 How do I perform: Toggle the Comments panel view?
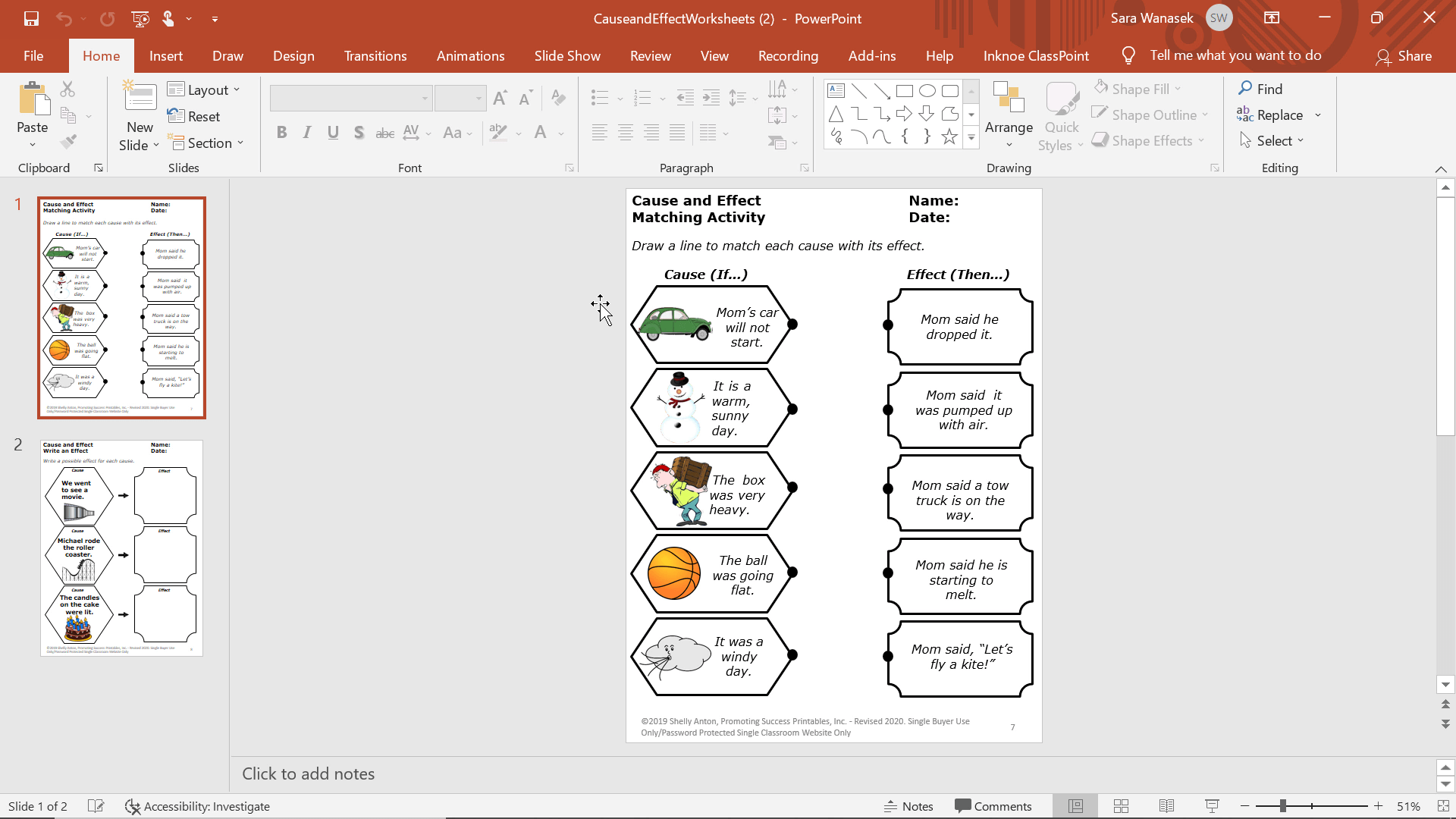click(993, 806)
